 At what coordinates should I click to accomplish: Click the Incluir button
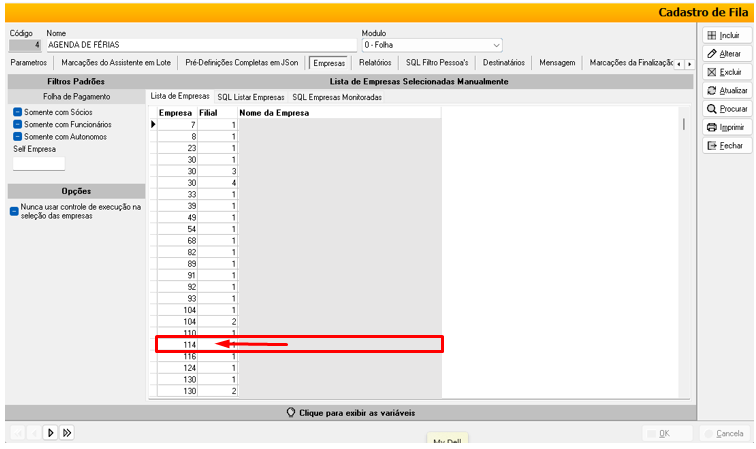[726, 35]
